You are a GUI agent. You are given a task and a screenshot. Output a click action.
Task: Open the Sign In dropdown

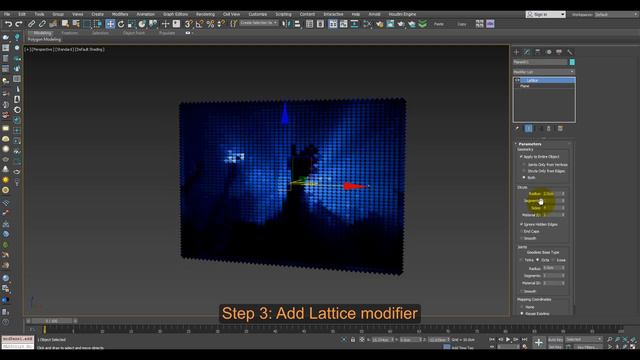[545, 14]
